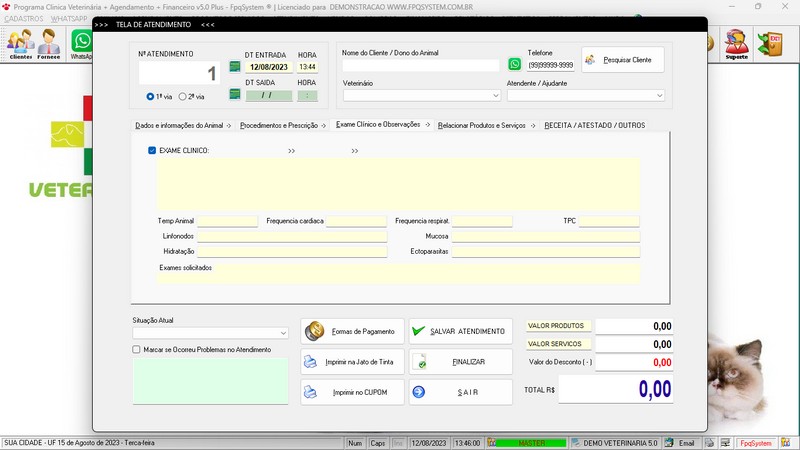Screen dimensions: 800x450
Task: Click the monitor icon in status bar
Action: coord(725,443)
